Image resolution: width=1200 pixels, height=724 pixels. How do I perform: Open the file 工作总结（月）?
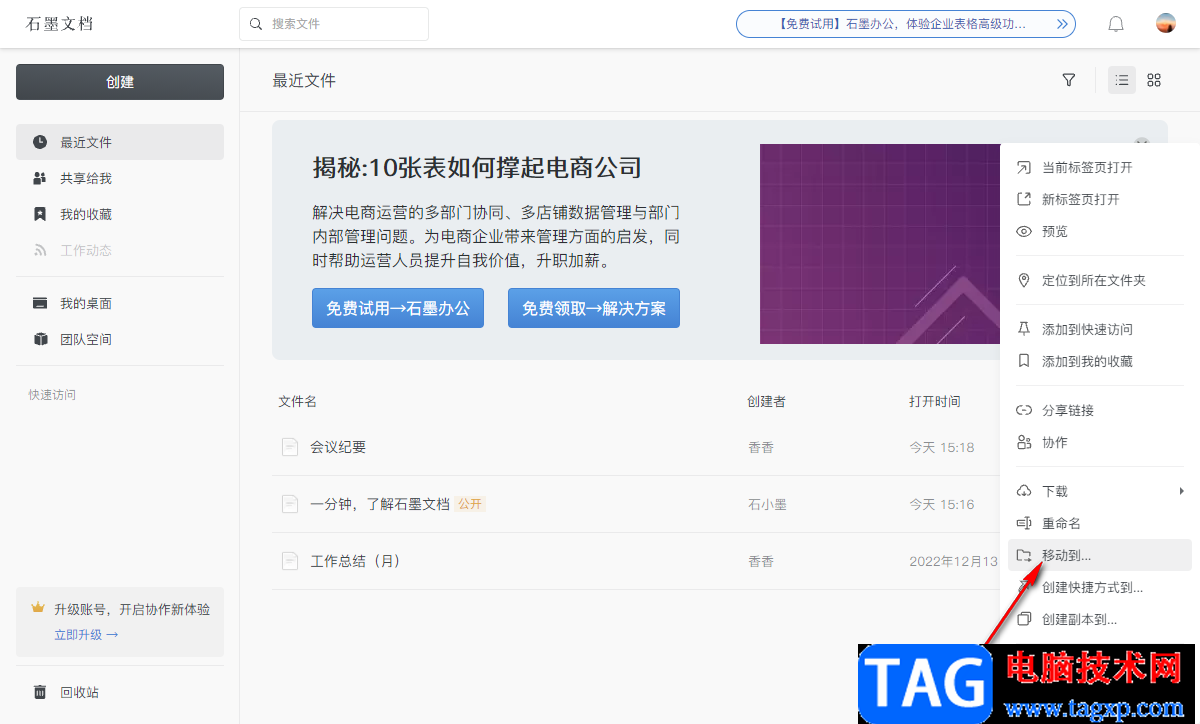coord(355,561)
